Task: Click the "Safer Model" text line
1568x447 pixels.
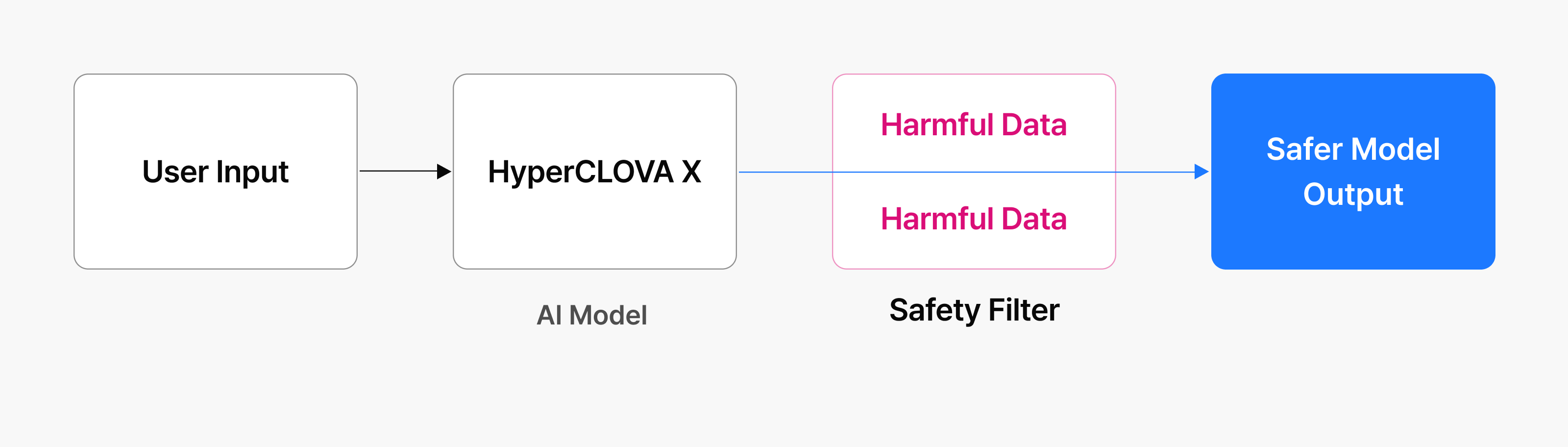Action: tap(1353, 149)
